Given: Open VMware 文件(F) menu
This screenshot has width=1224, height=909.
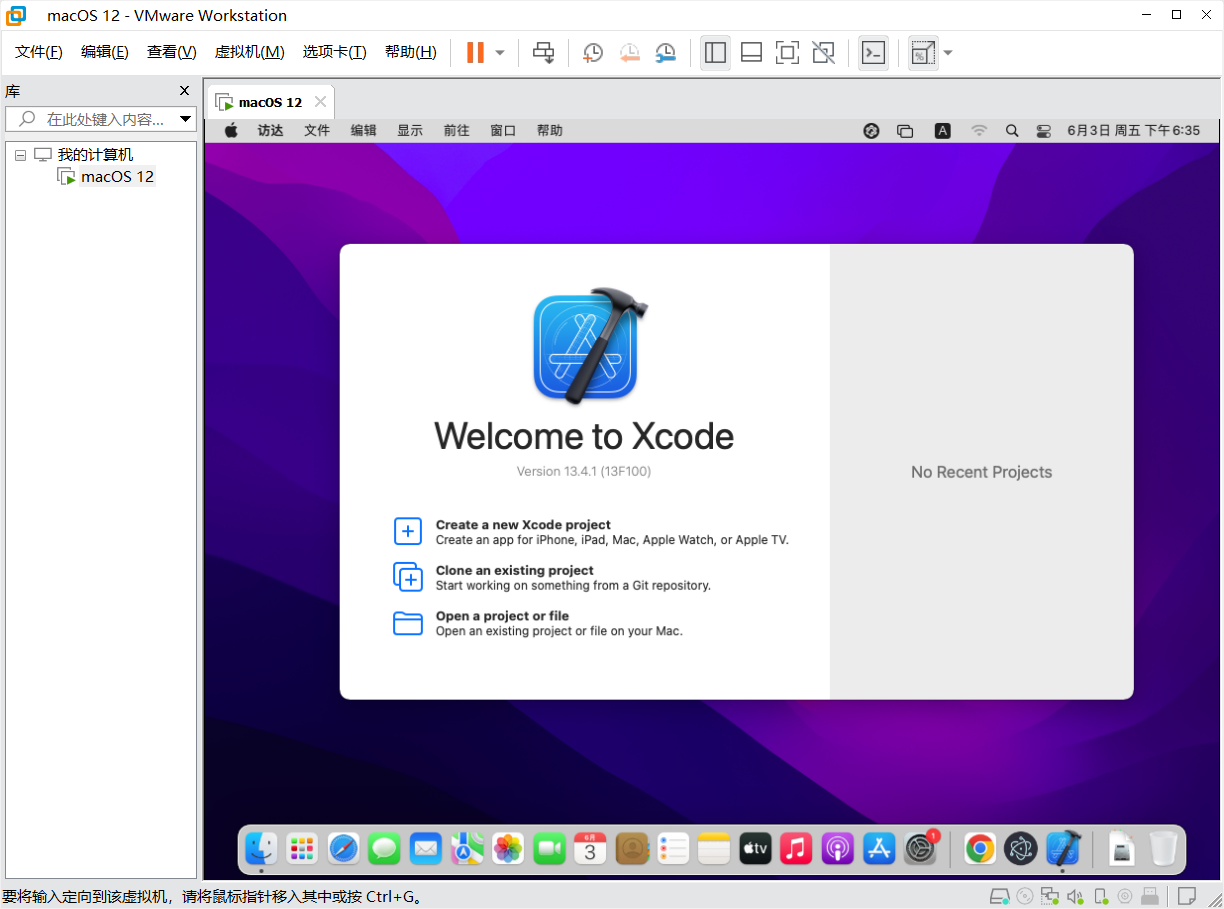Looking at the screenshot, I should (x=39, y=52).
